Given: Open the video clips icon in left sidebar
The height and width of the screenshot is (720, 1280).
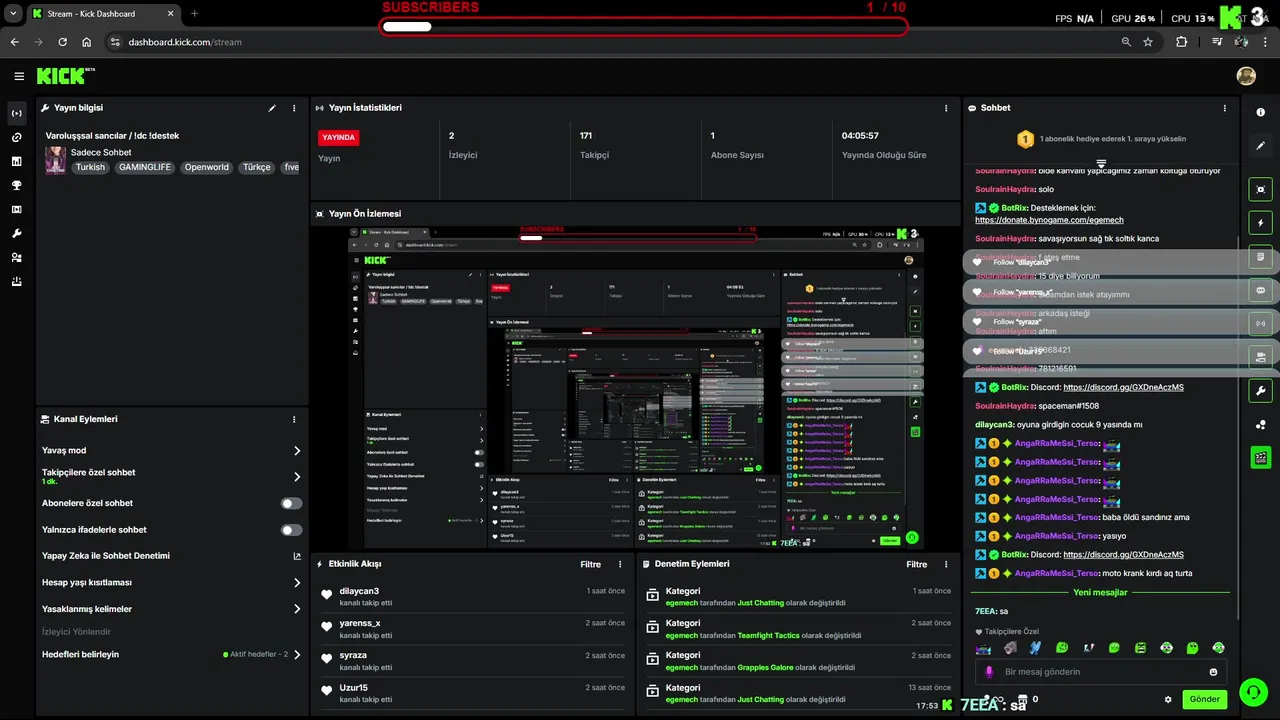Looking at the screenshot, I should click(17, 209).
